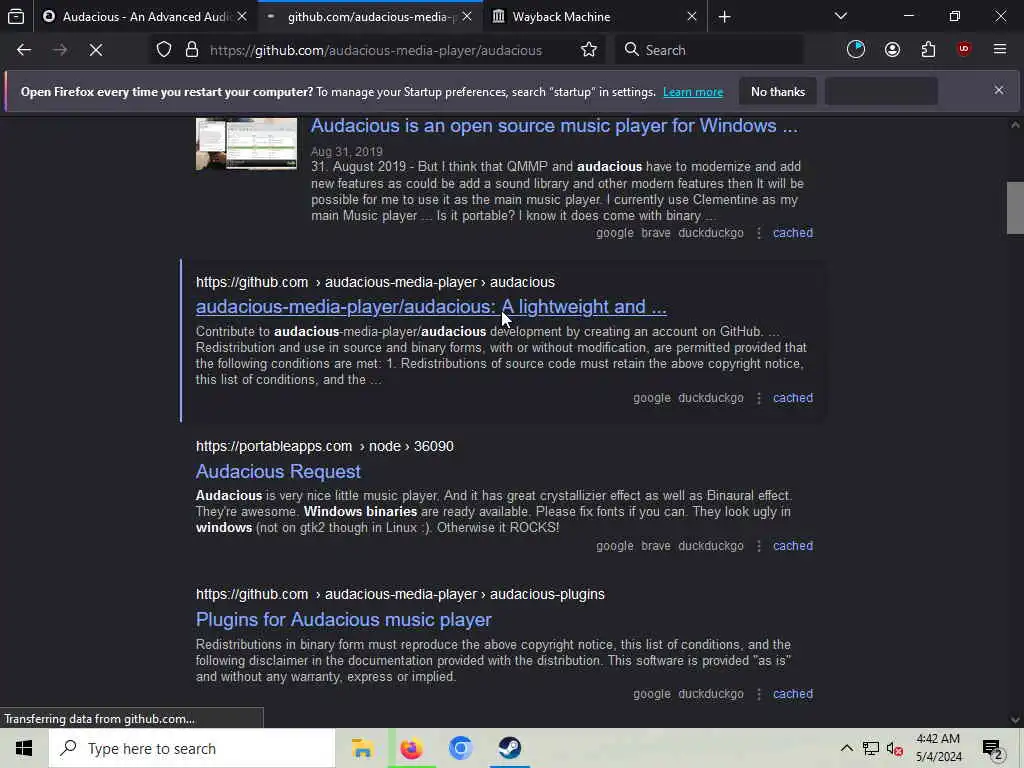1024x768 pixels.
Task: Show hidden system tray icons
Action: click(x=846, y=748)
